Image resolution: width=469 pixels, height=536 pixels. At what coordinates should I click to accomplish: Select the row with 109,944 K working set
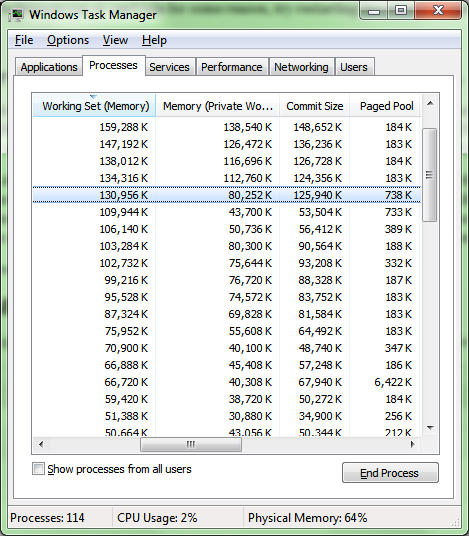[x=227, y=212]
